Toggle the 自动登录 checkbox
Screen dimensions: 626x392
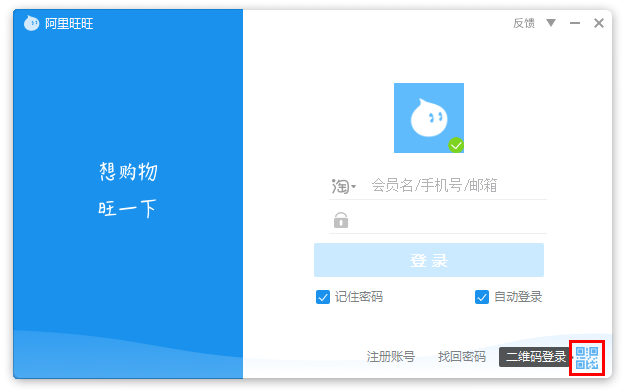pos(482,297)
